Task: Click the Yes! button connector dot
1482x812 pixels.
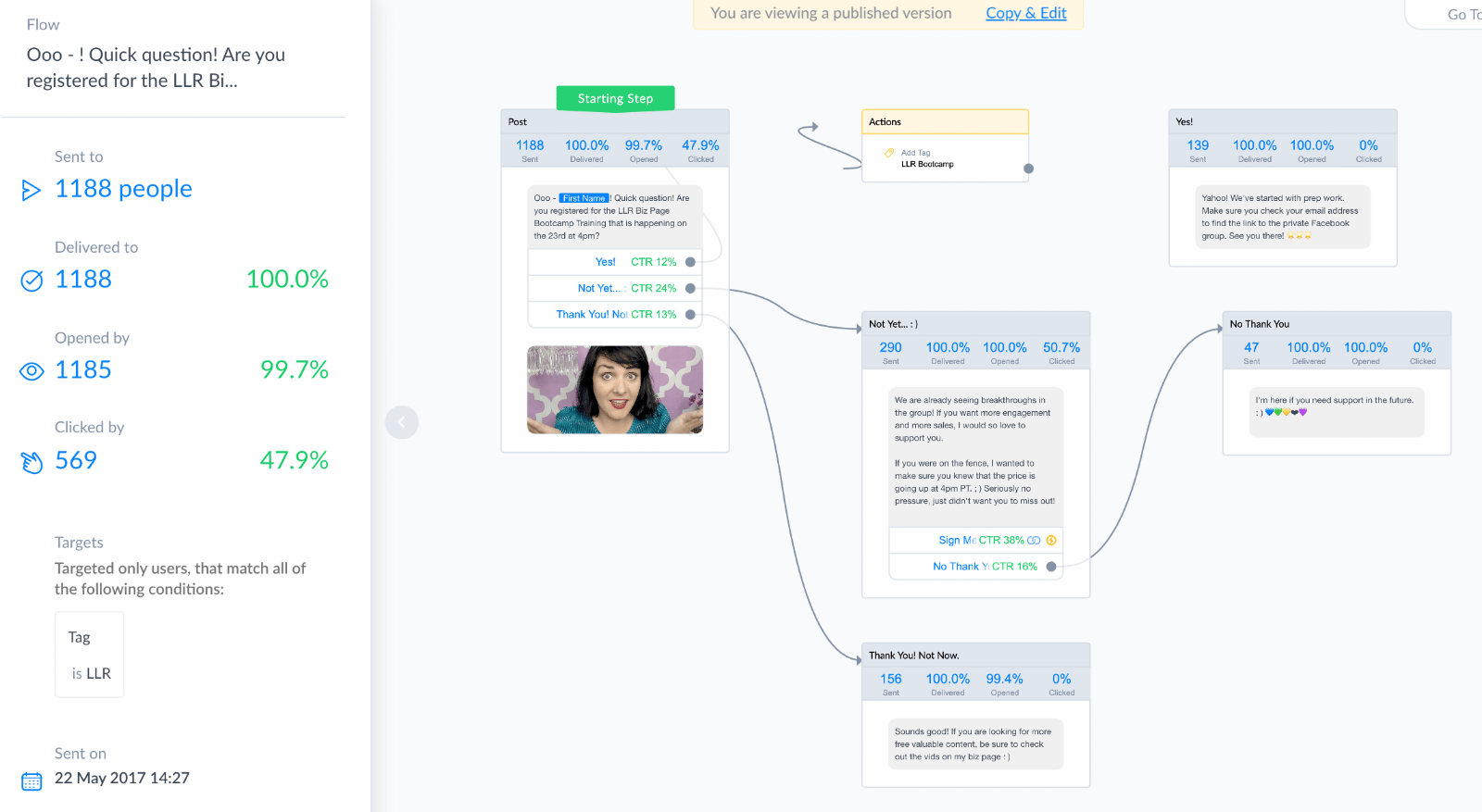Action: click(x=690, y=262)
